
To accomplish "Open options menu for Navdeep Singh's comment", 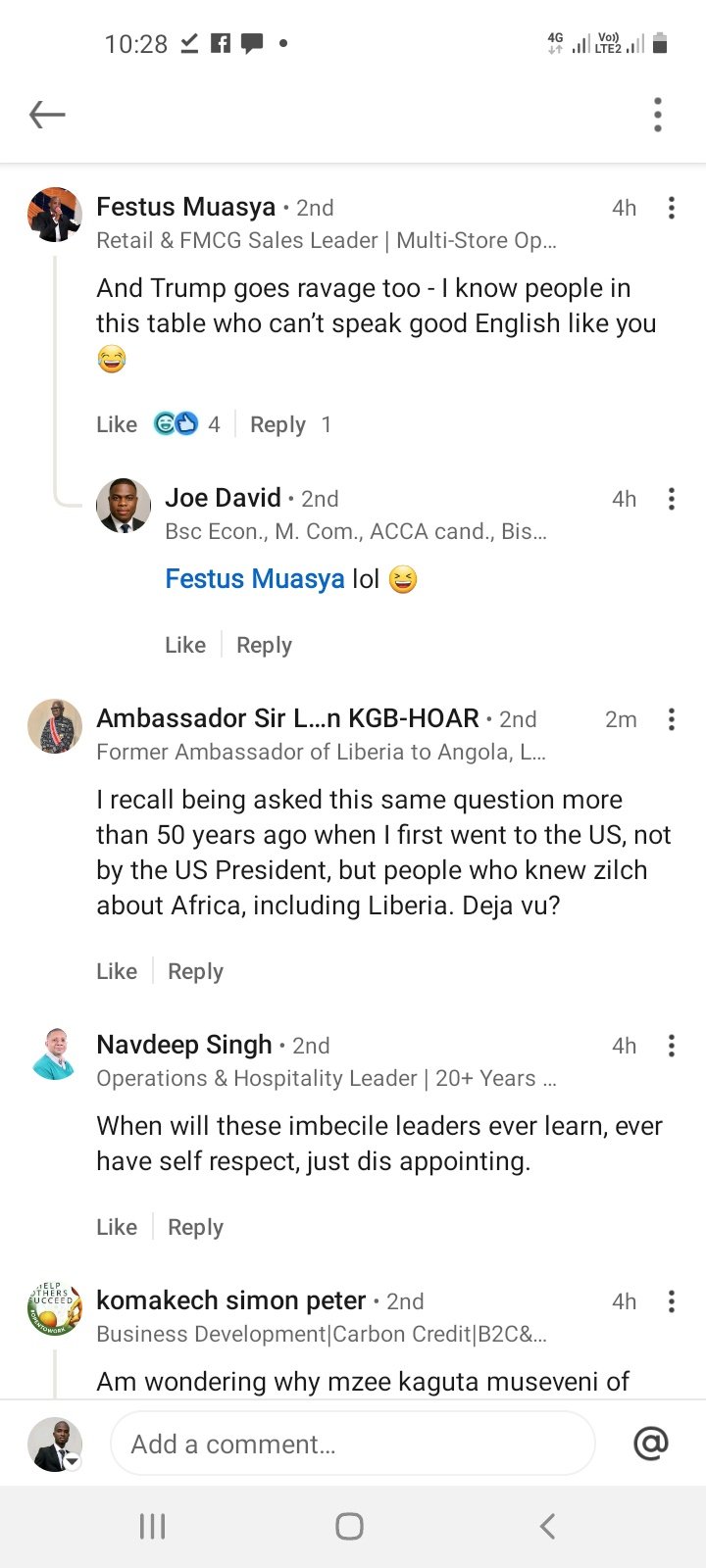I will [x=672, y=1046].
